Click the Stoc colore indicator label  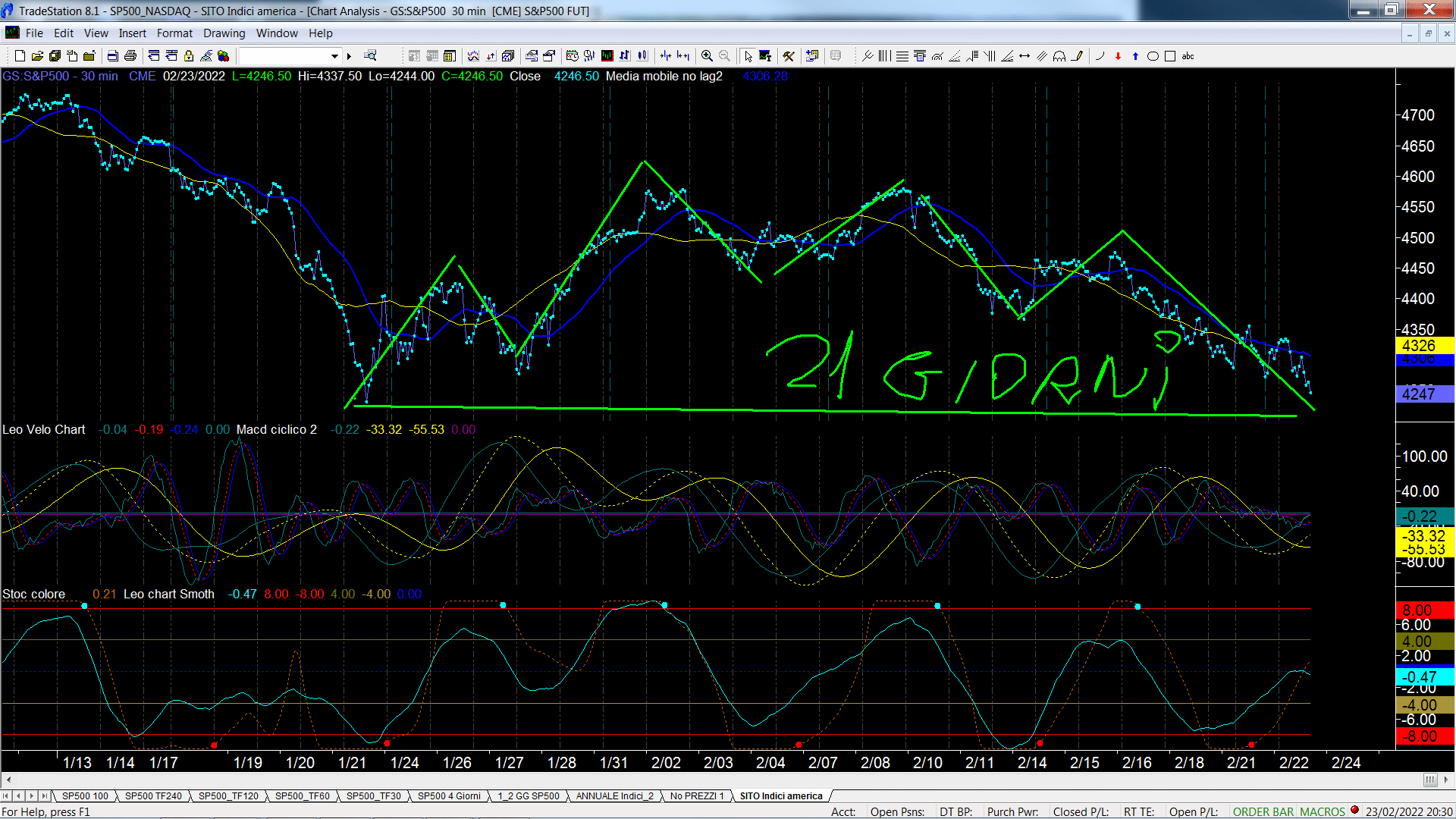point(33,594)
